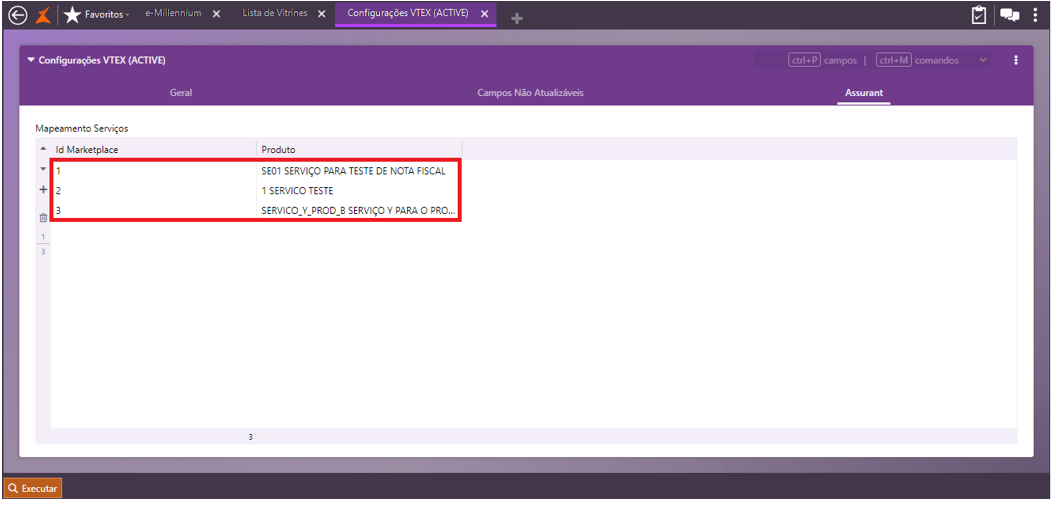Select the 1 SERVICO TESTE product cell
The width and height of the screenshot is (1052, 516).
358,191
